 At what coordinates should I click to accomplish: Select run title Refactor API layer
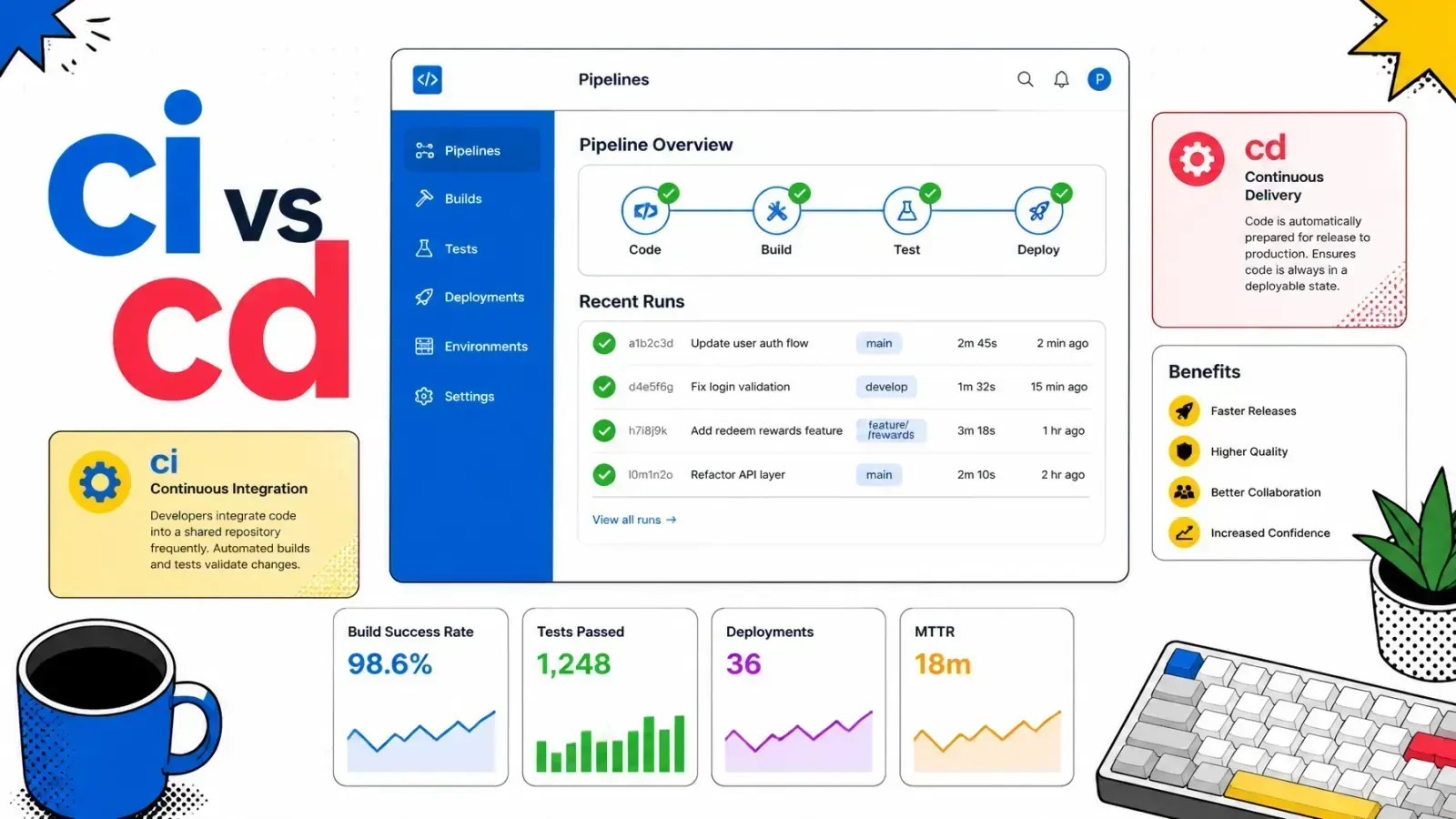[738, 474]
